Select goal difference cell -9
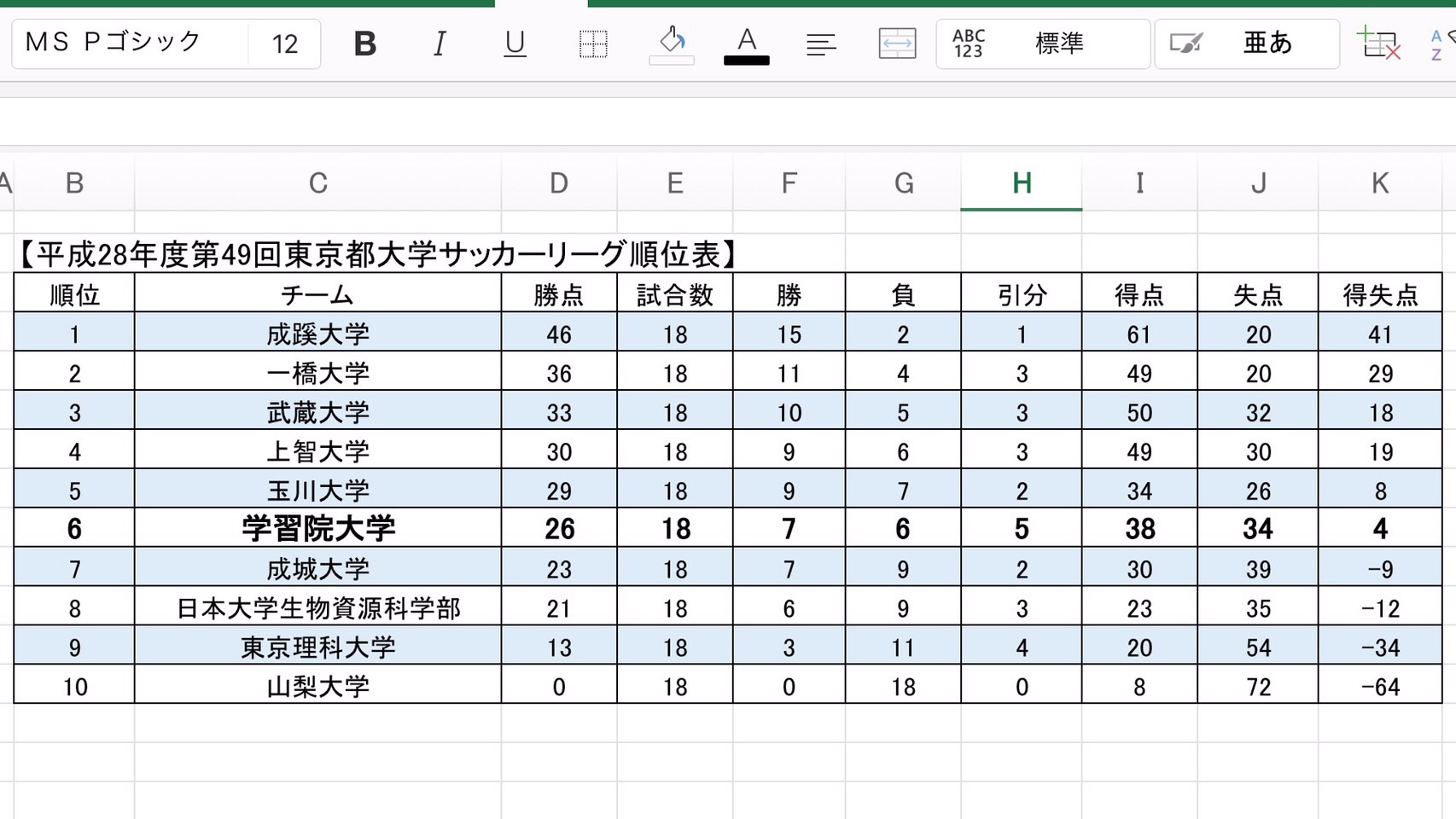The image size is (1456, 819). point(1380,568)
